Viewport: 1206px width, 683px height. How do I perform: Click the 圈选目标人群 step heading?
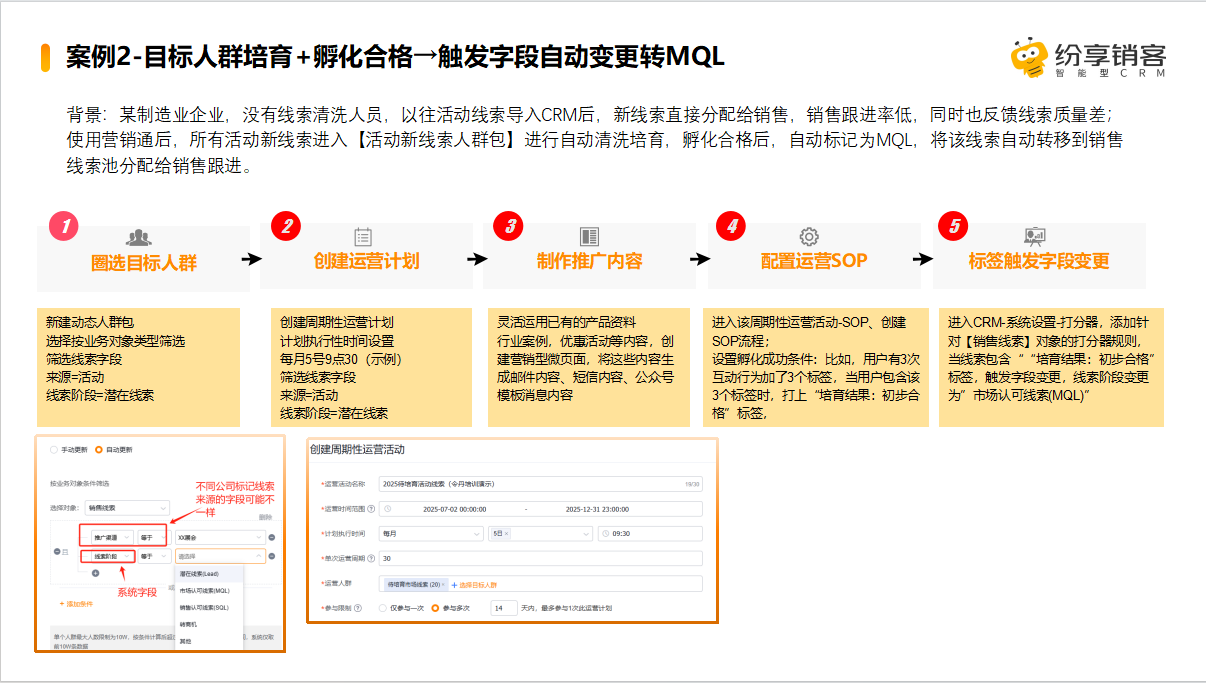click(144, 262)
